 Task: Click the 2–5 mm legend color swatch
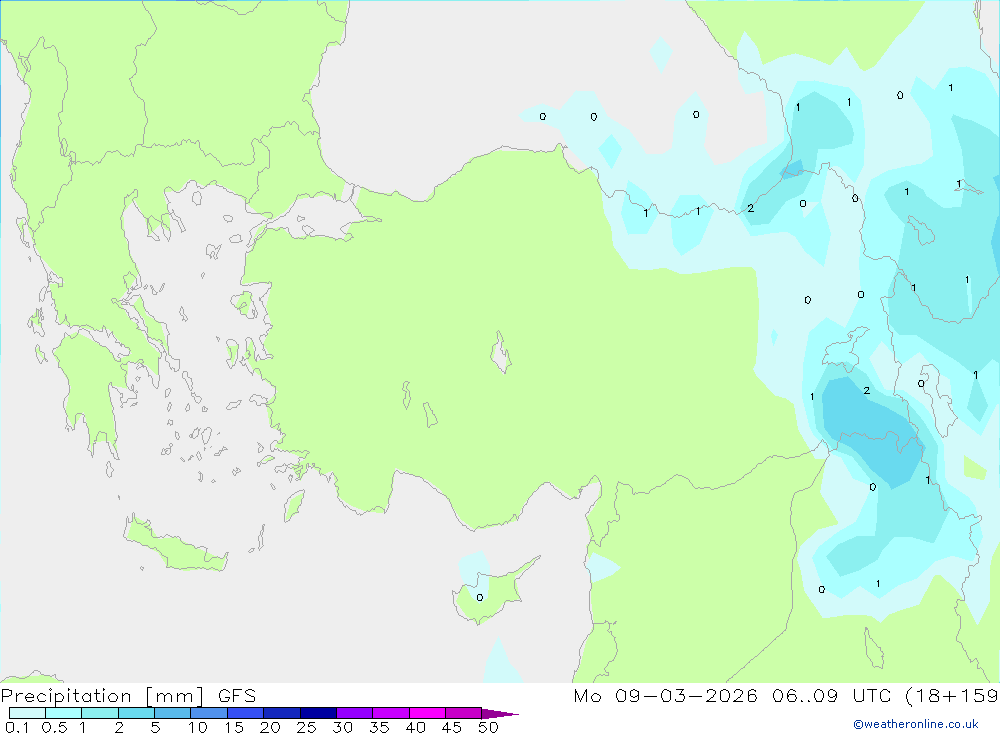click(136, 713)
